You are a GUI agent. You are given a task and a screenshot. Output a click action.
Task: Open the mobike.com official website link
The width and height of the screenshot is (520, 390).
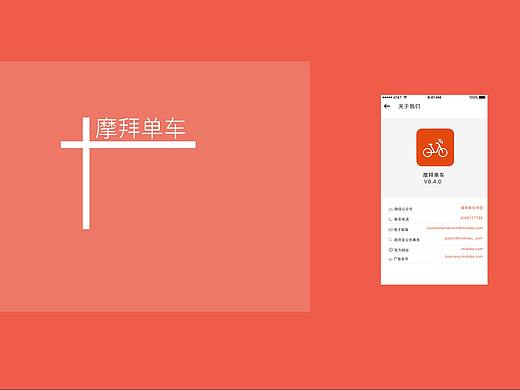(x=472, y=249)
